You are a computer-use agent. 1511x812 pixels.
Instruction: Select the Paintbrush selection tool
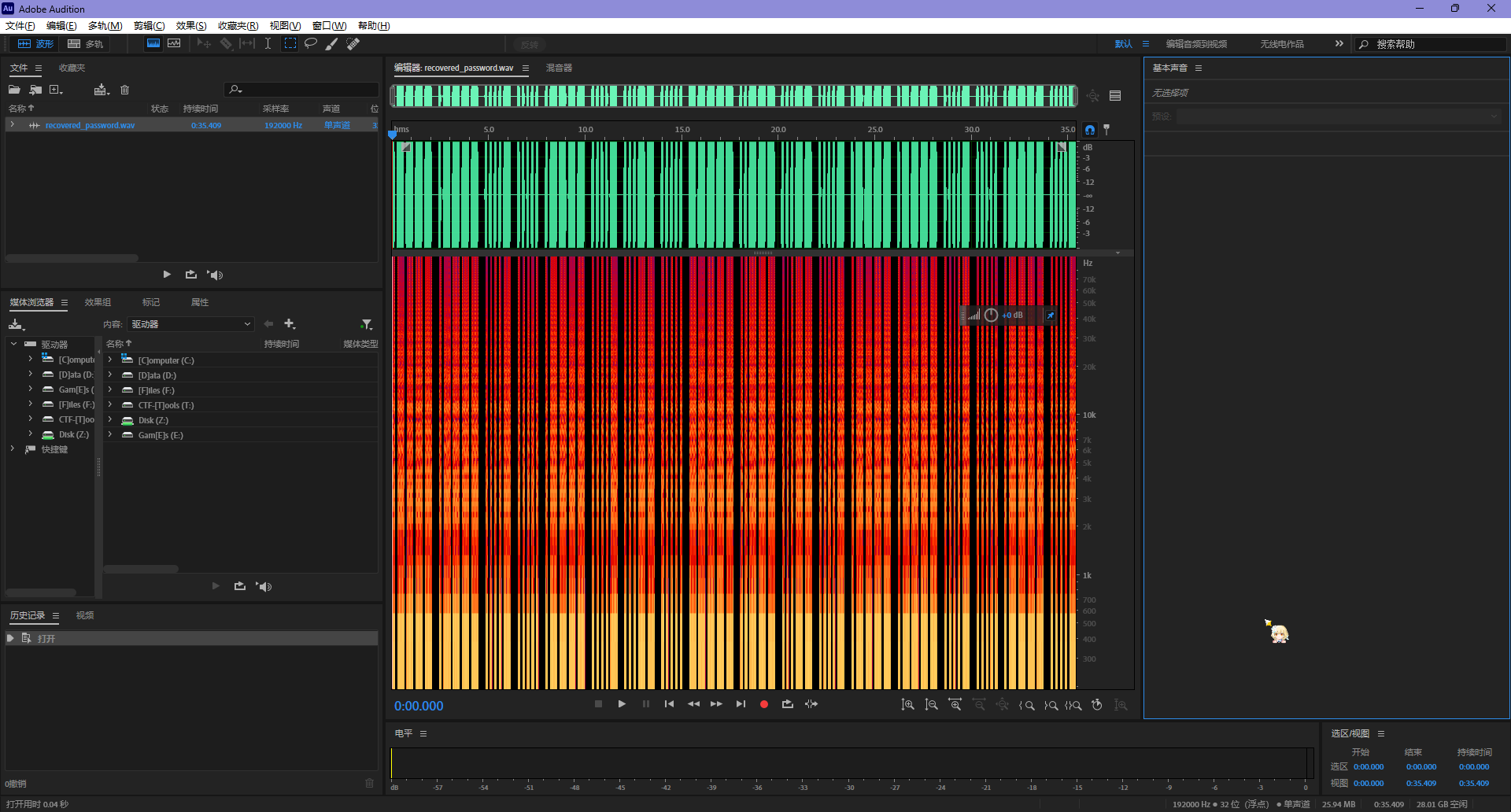[332, 44]
